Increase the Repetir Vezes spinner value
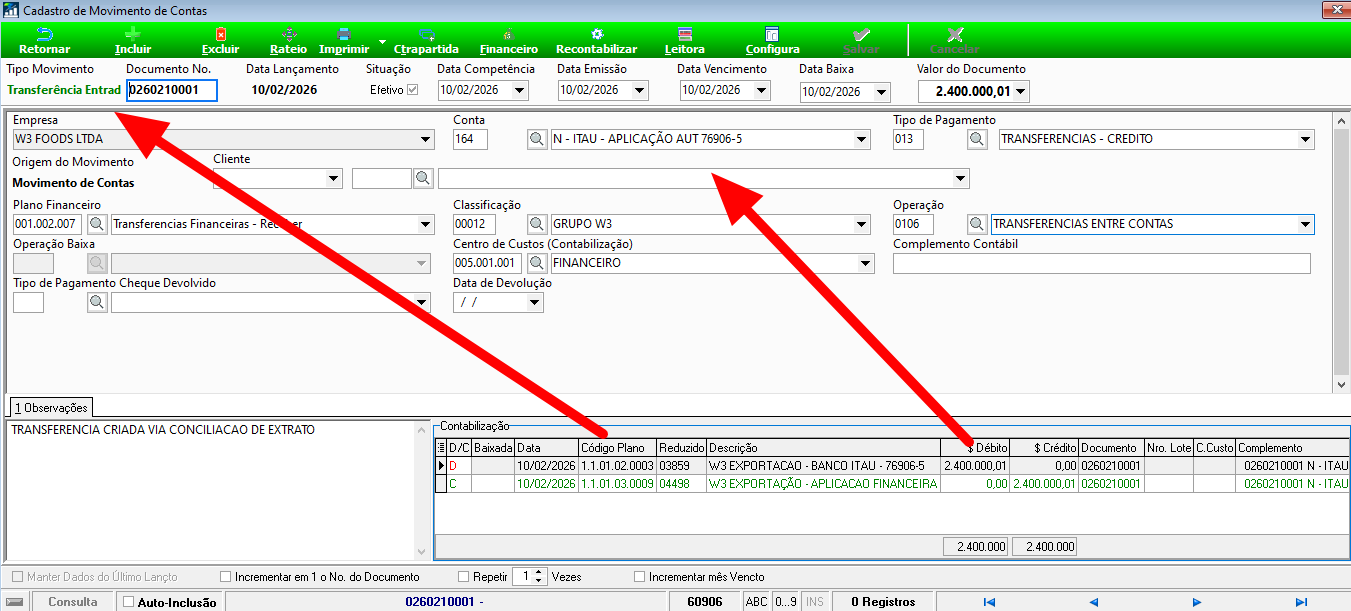 (x=539, y=573)
